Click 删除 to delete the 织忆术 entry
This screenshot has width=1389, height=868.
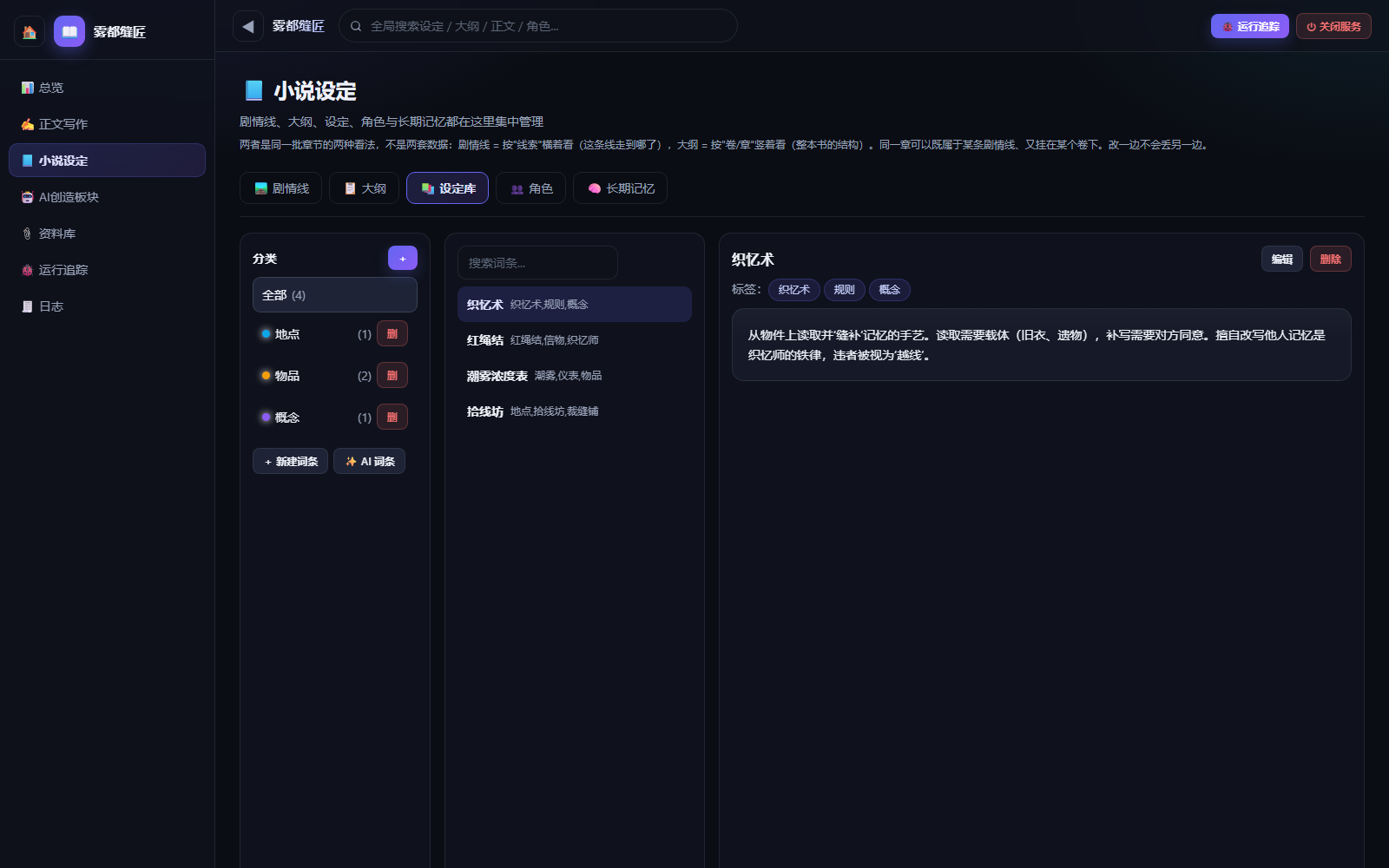point(1331,259)
